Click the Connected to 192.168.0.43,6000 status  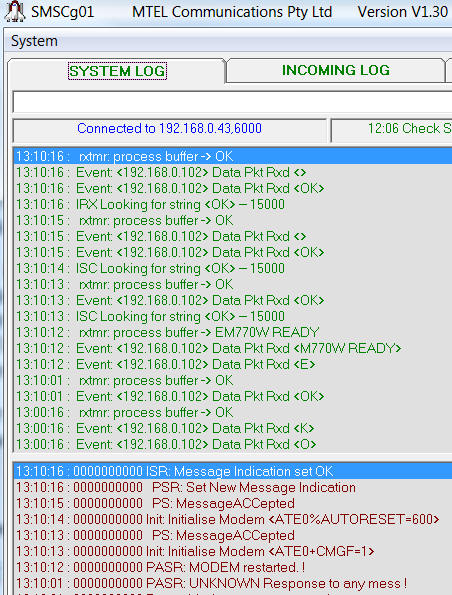(x=169, y=129)
